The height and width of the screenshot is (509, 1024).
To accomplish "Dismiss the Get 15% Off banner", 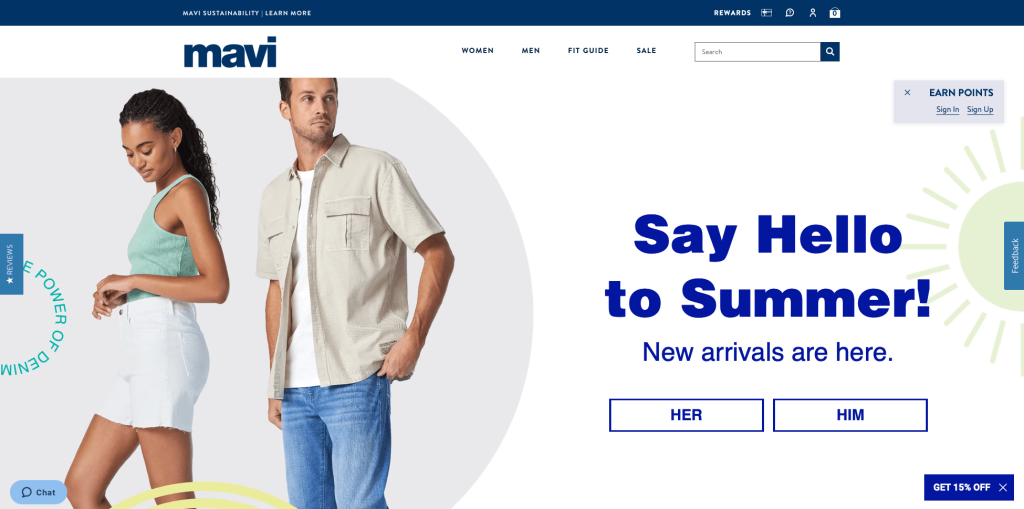I will coord(1003,487).
